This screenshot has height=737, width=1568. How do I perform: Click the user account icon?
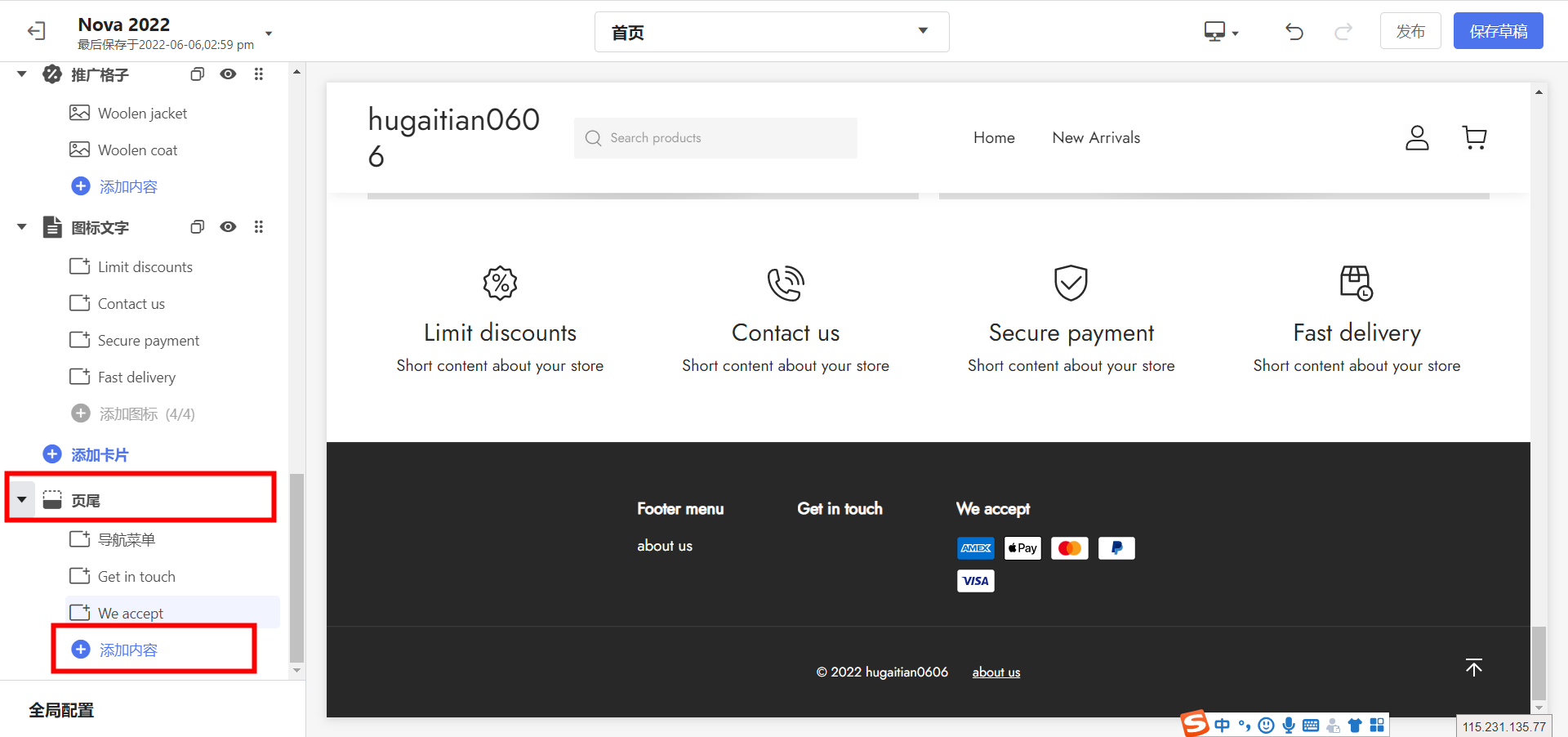coord(1417,137)
